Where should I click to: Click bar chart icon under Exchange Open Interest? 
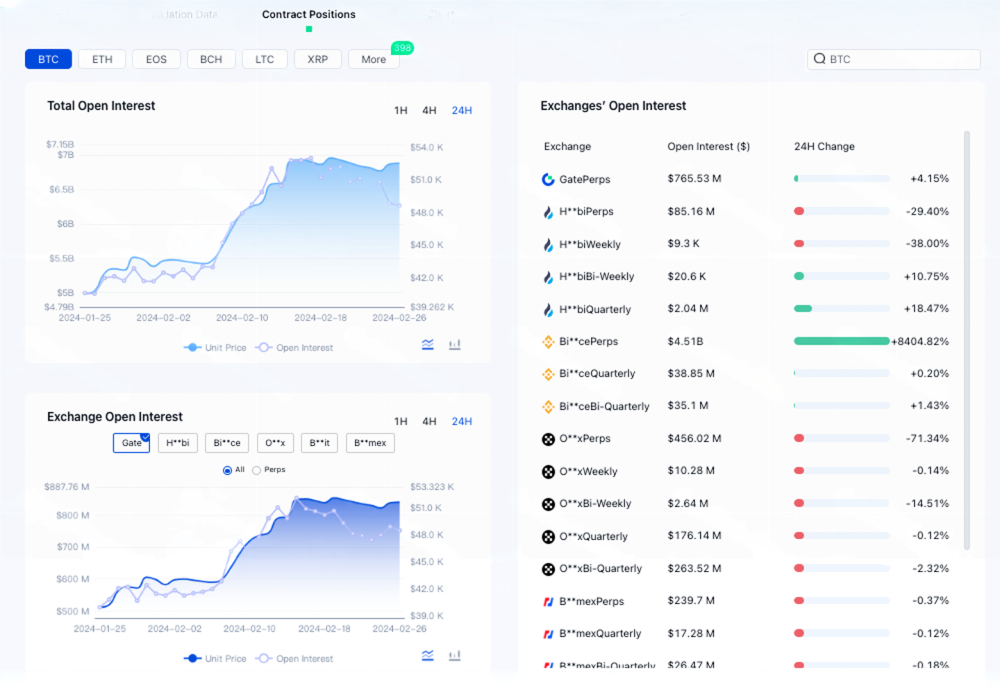[455, 655]
